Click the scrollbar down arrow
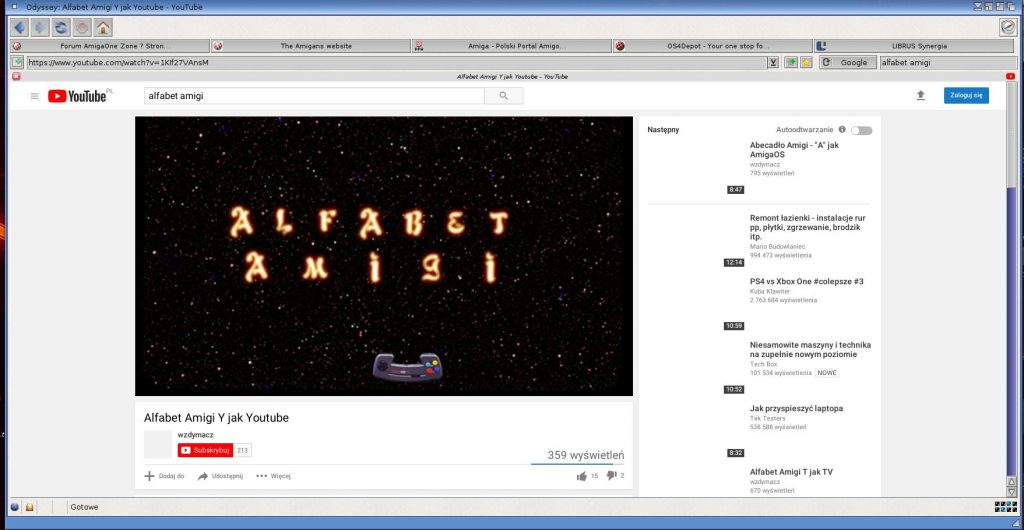 1012,491
